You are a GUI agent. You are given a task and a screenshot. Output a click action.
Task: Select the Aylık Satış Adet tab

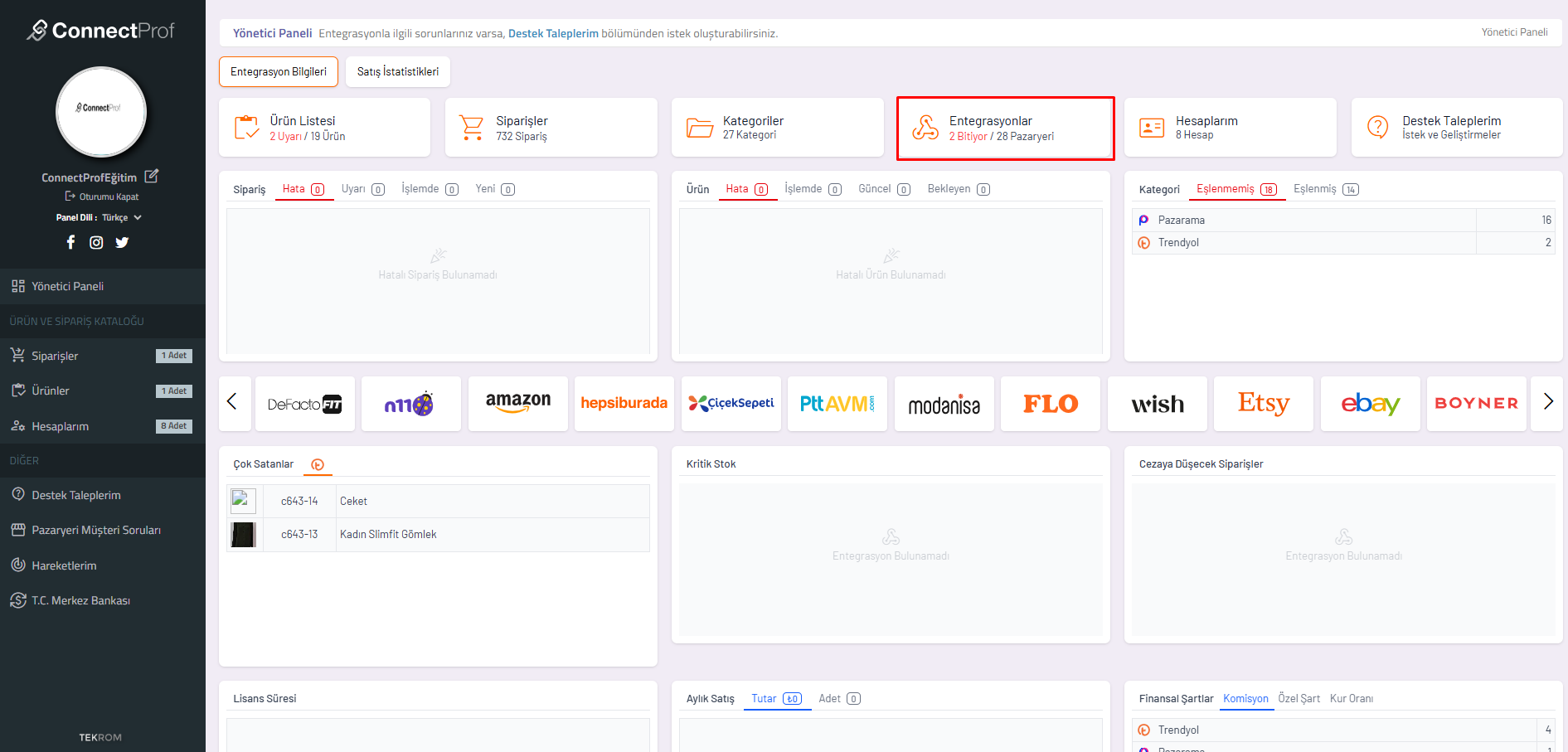839,699
